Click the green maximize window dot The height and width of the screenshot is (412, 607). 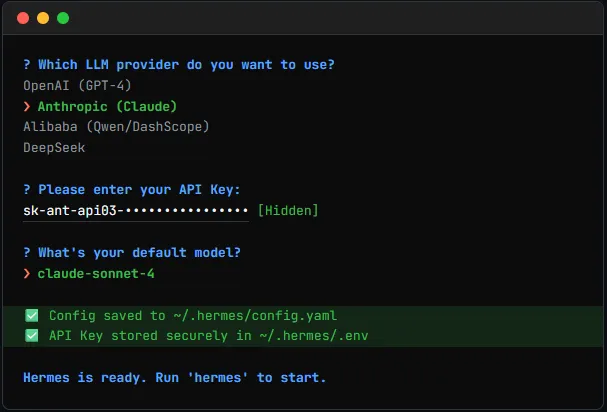[x=63, y=18]
